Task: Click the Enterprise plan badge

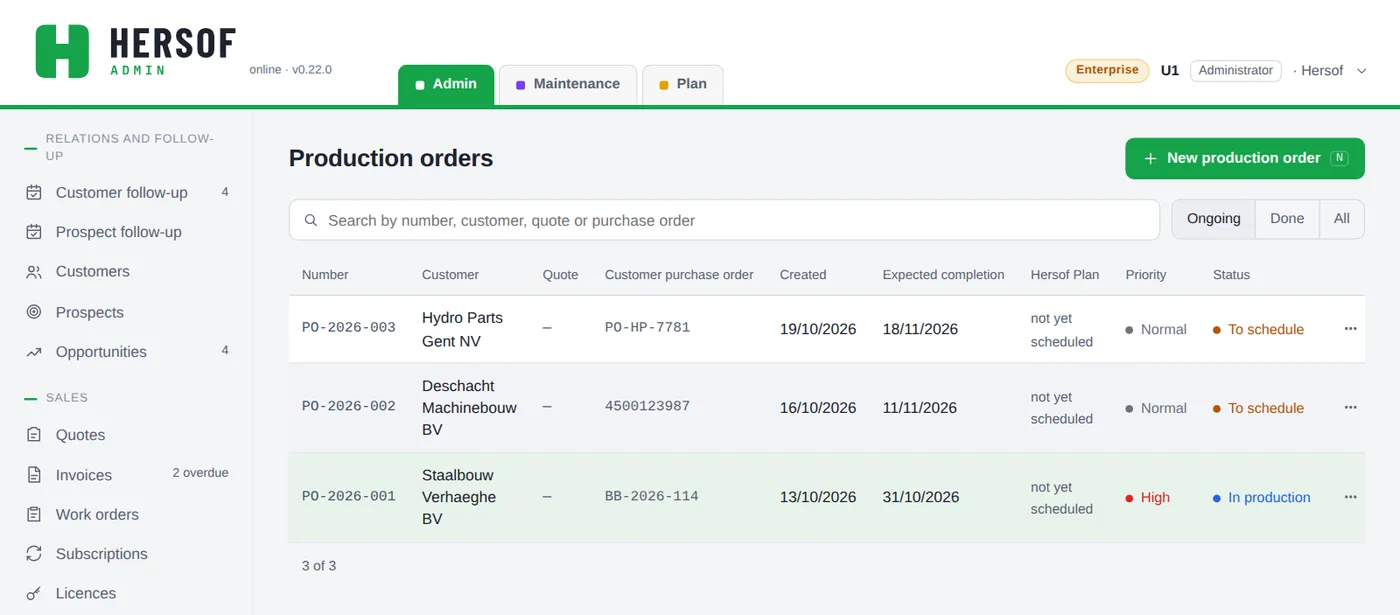Action: click(x=1107, y=70)
